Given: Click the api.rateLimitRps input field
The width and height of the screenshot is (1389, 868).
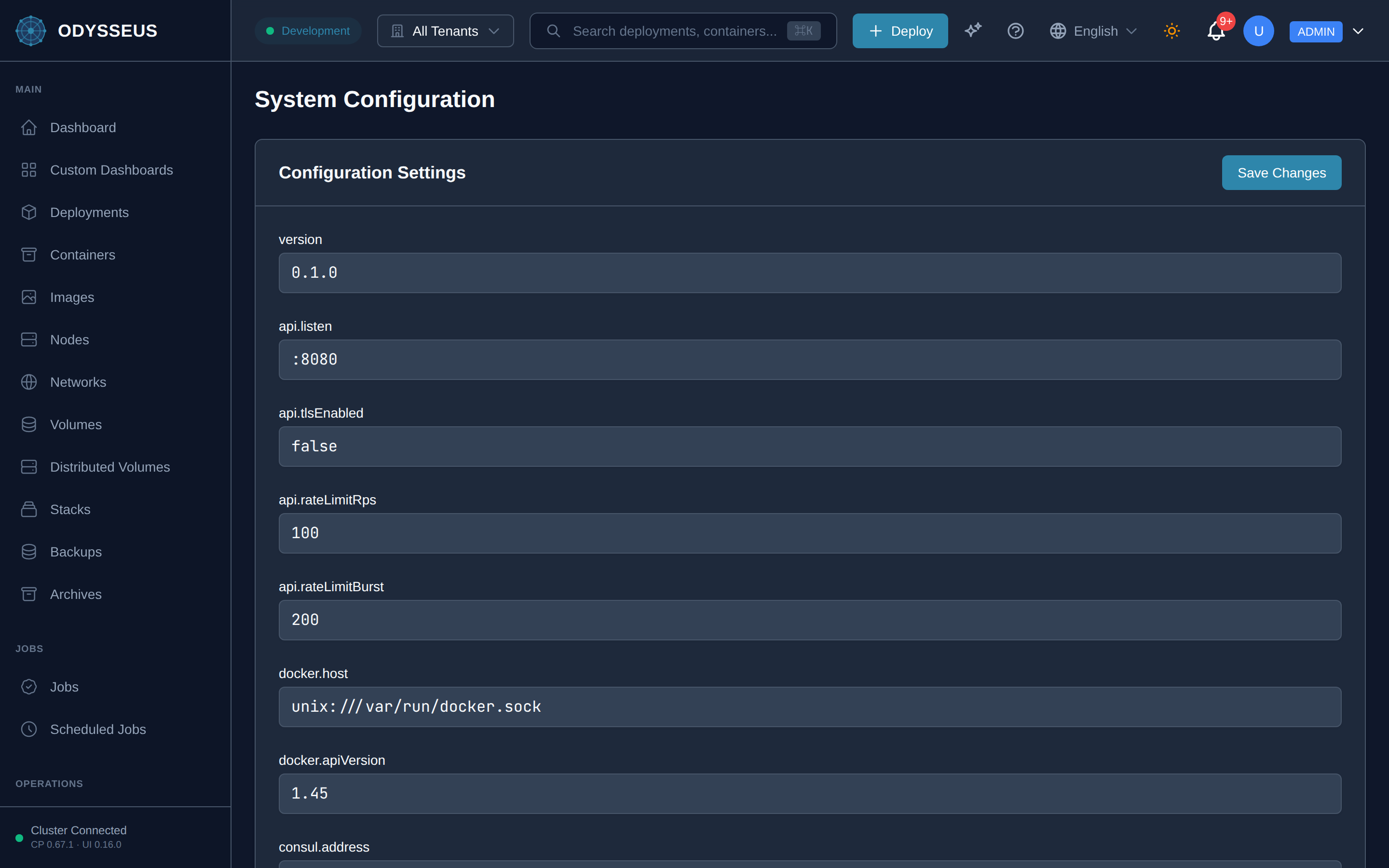Looking at the screenshot, I should 810,533.
